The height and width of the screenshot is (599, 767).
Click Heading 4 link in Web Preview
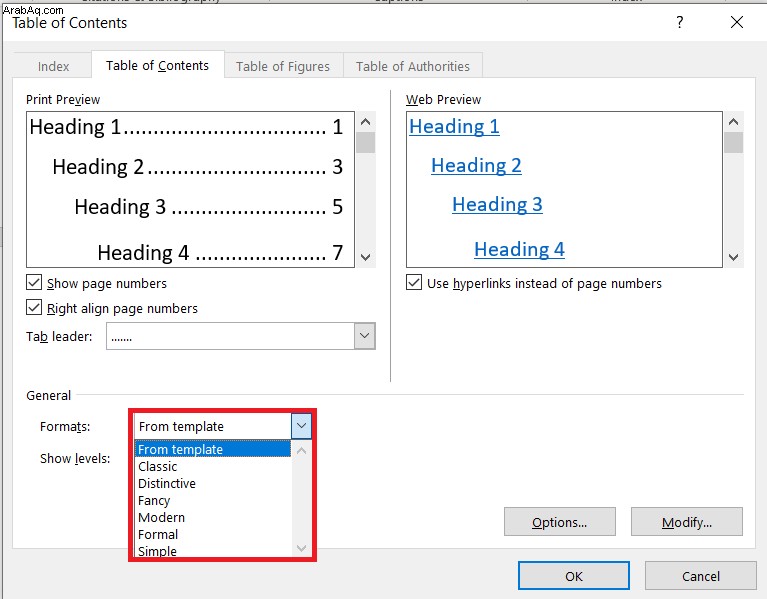519,250
